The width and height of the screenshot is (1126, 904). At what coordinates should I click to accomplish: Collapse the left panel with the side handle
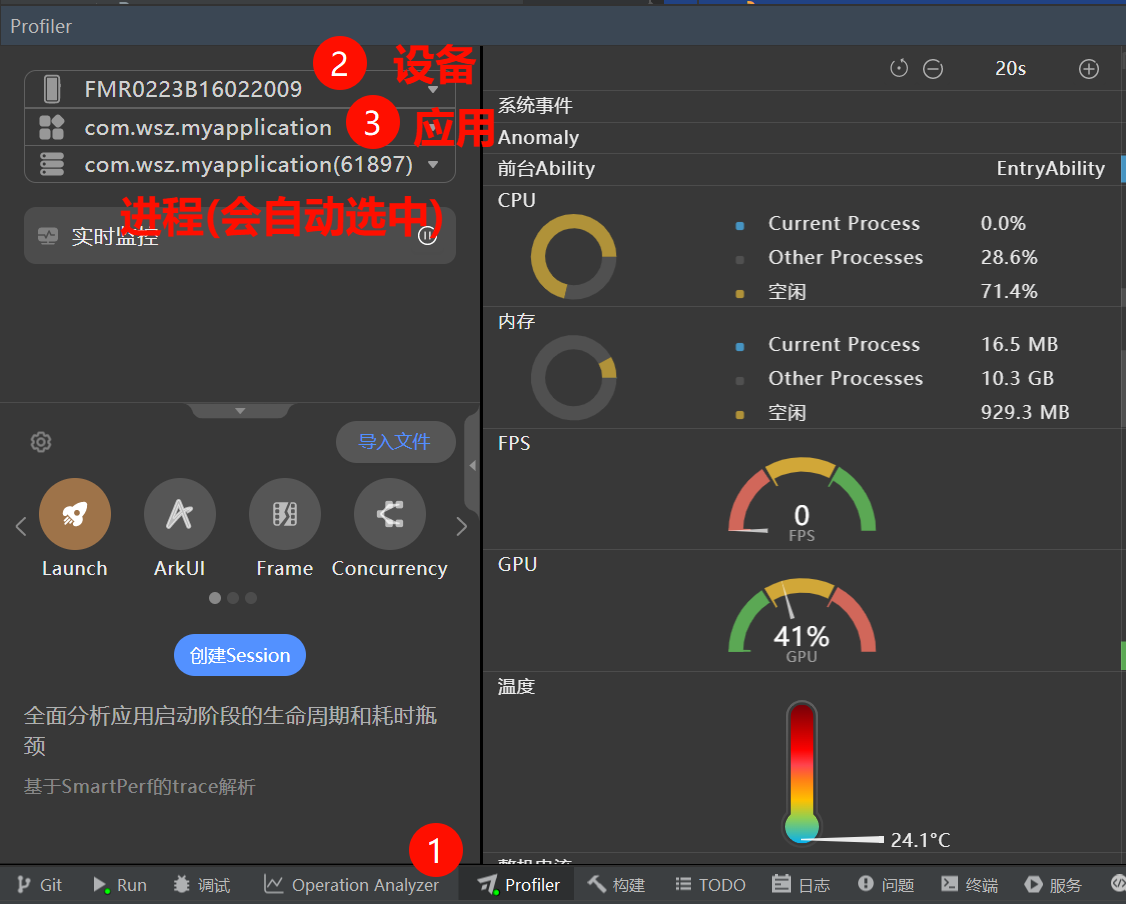(x=472, y=466)
